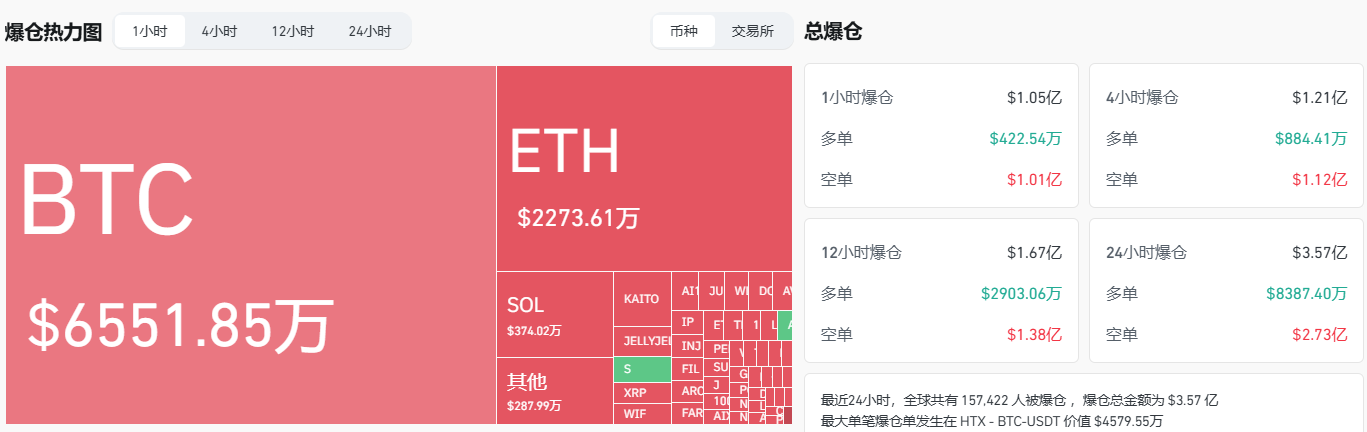Image resolution: width=1367 pixels, height=432 pixels.
Task: Select the JELLYJELLY tile
Action: coord(641,341)
